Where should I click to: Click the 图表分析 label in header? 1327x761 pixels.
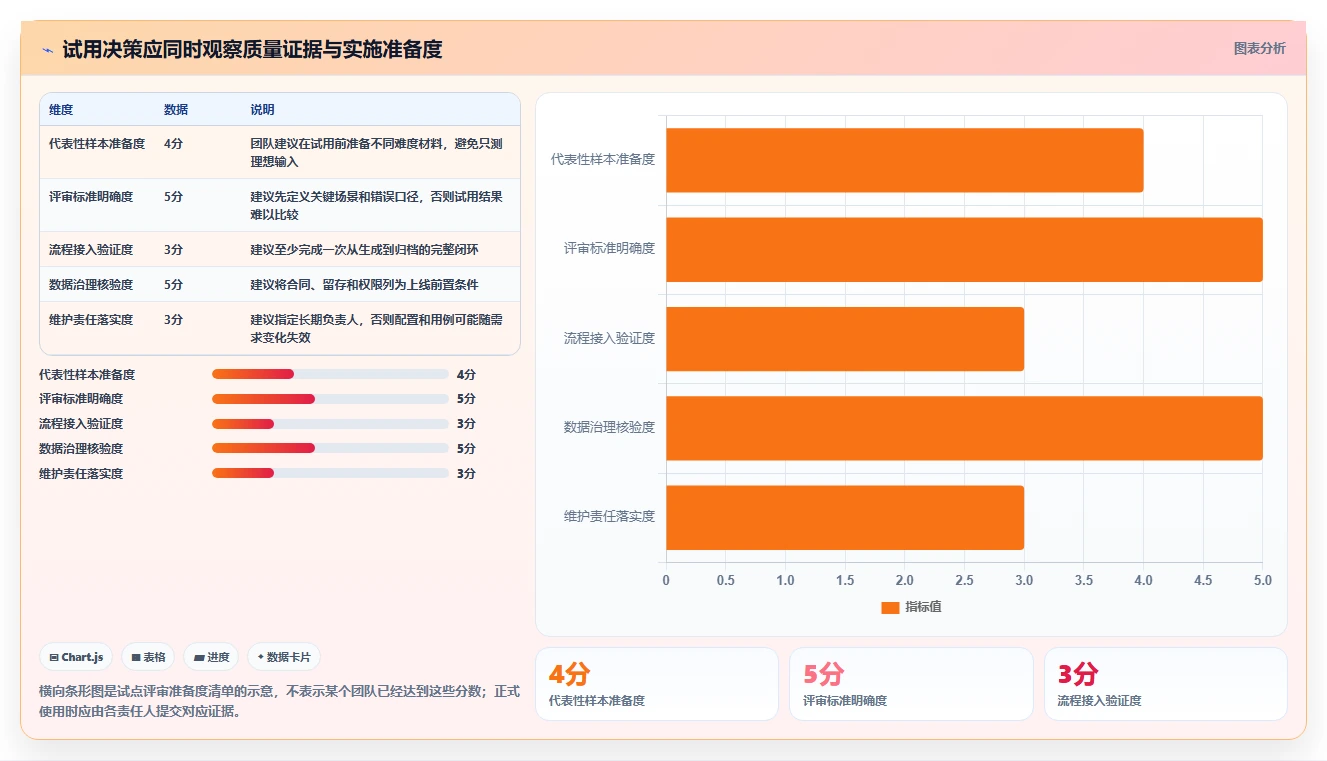point(1259,48)
